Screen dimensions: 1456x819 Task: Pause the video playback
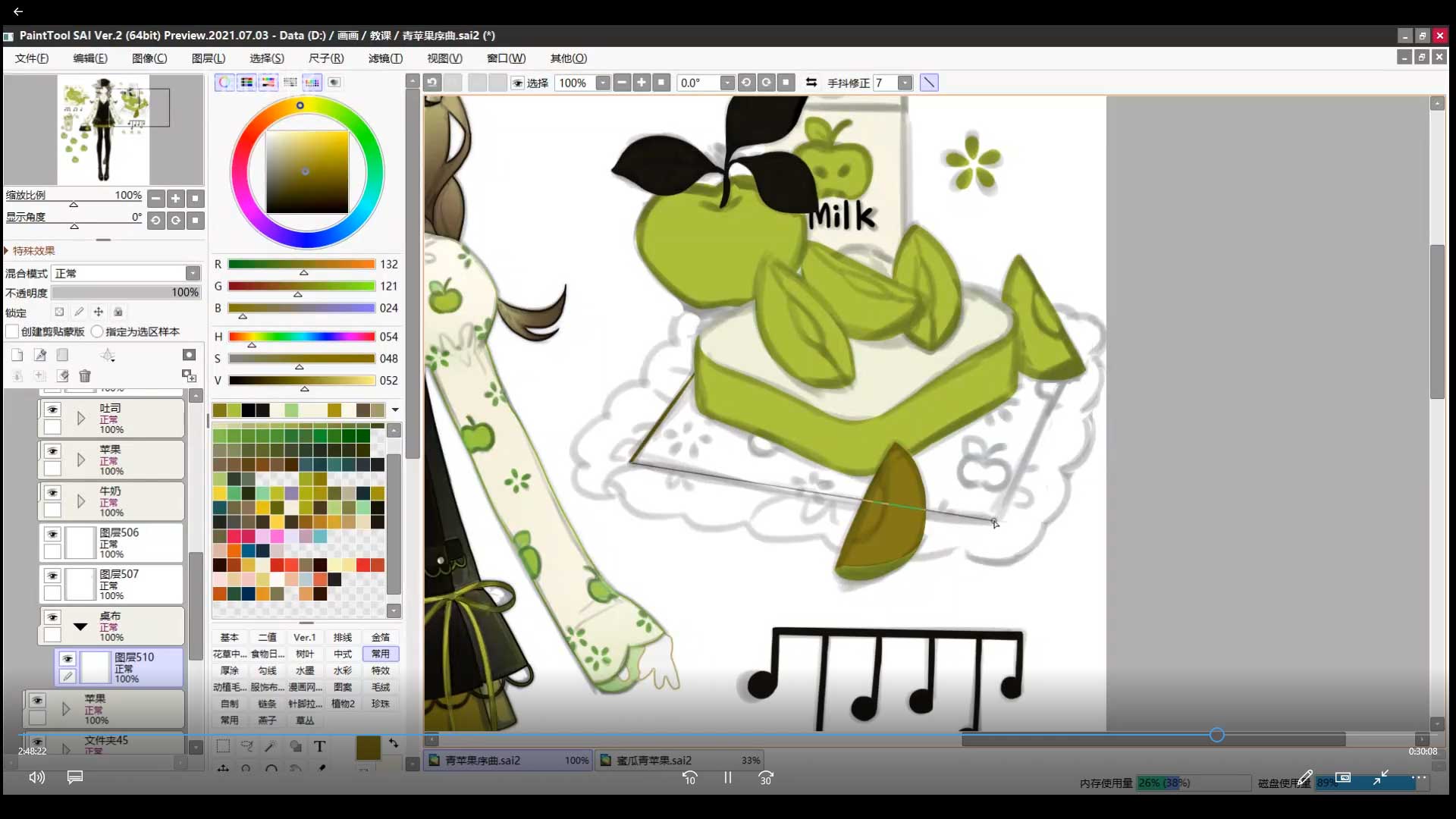pyautogui.click(x=727, y=778)
